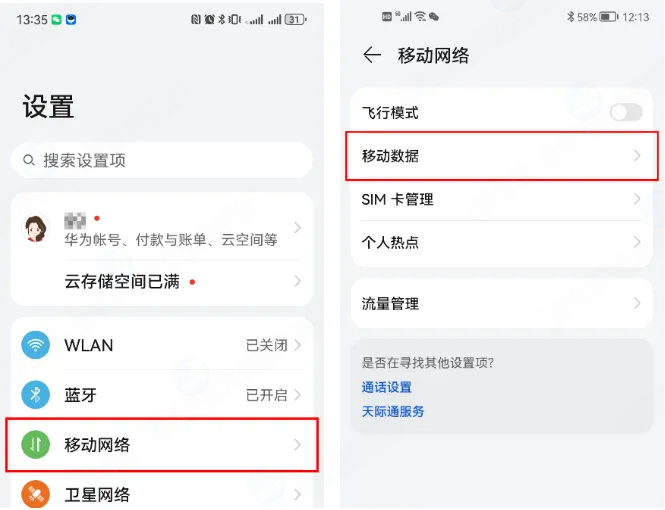Open the 天际通服务 link

[393, 411]
